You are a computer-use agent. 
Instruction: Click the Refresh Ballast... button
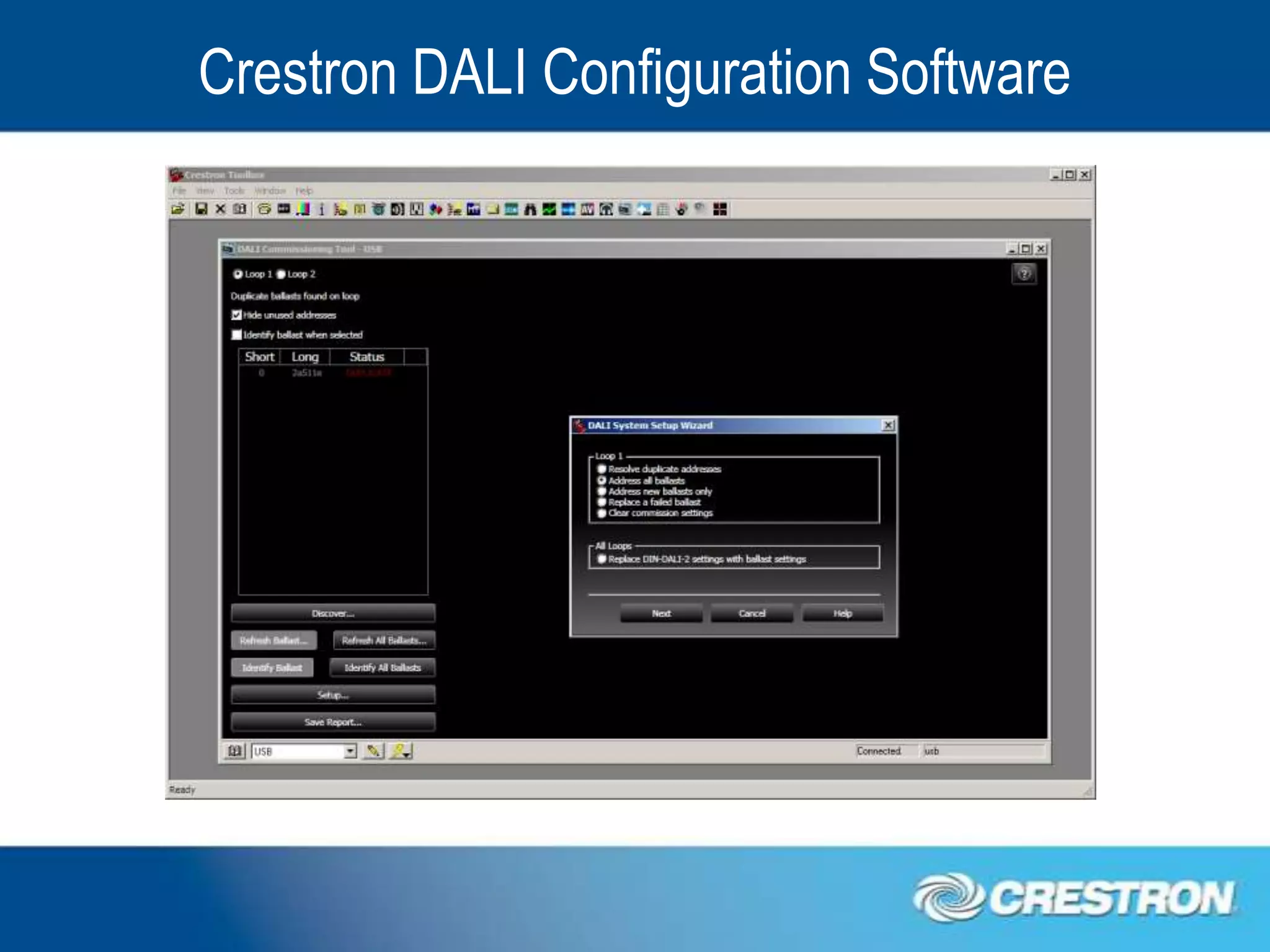(x=273, y=640)
